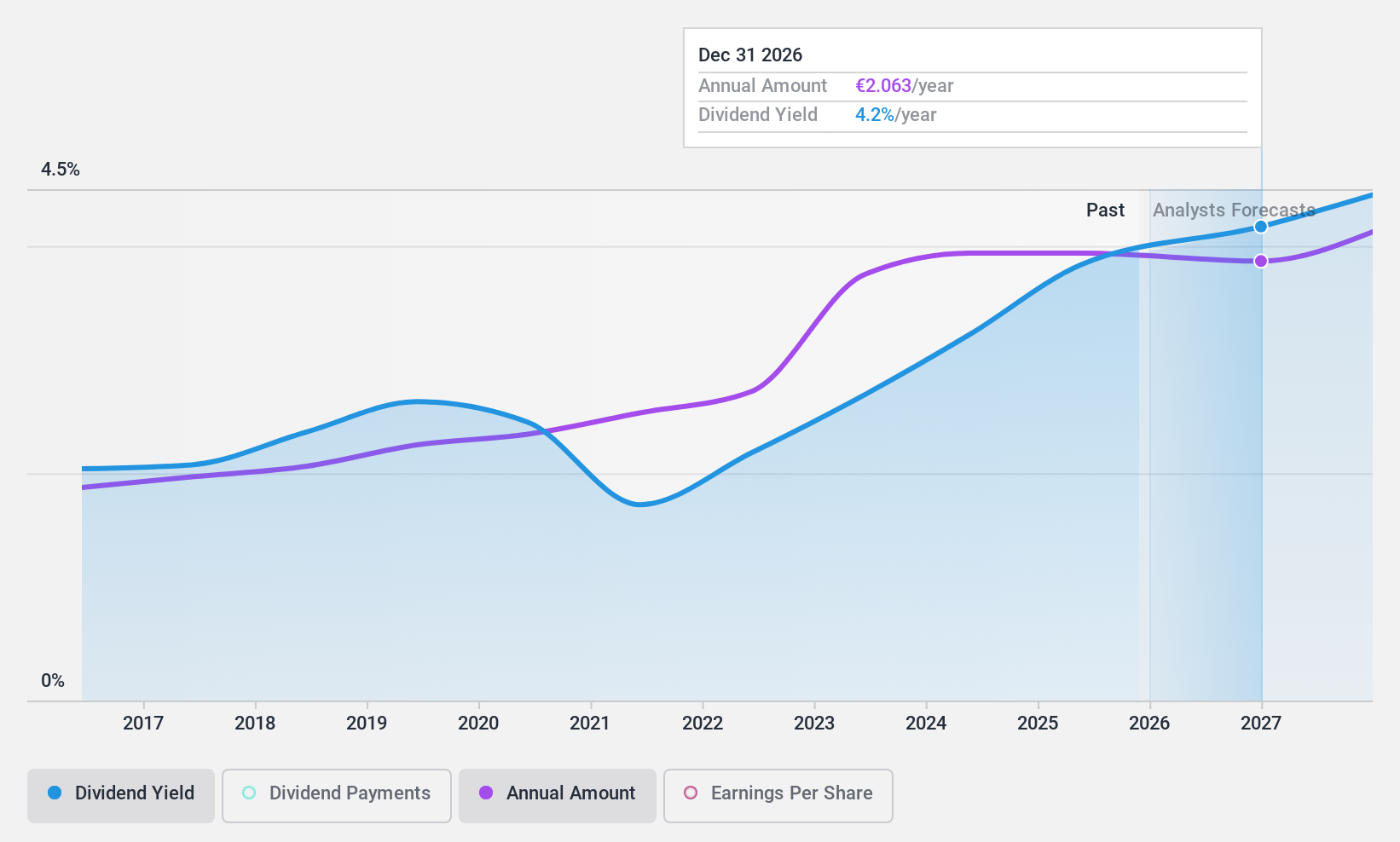Select the Analysts Forecasts label

1234,210
